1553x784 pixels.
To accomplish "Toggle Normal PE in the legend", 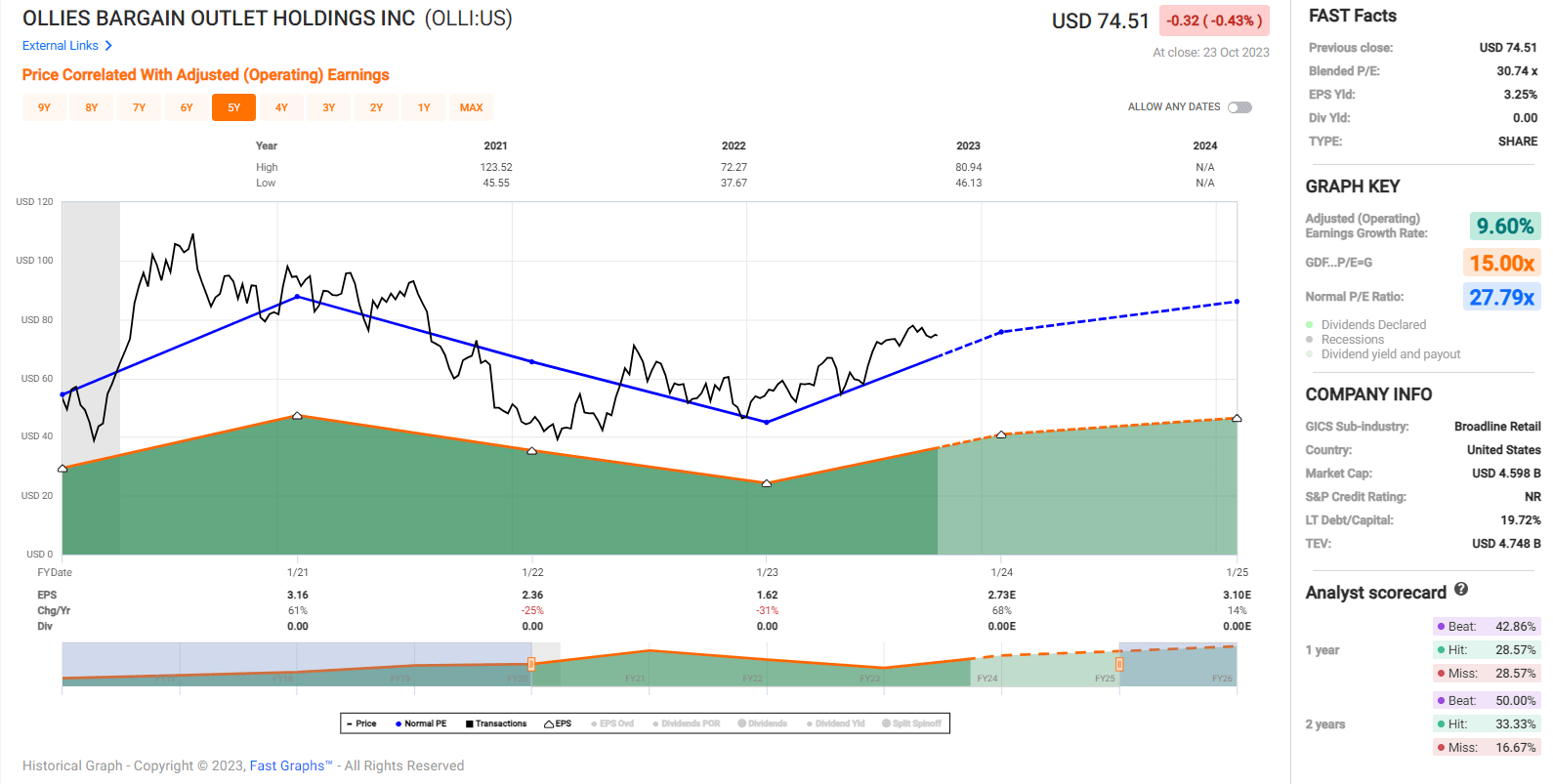I will [421, 723].
